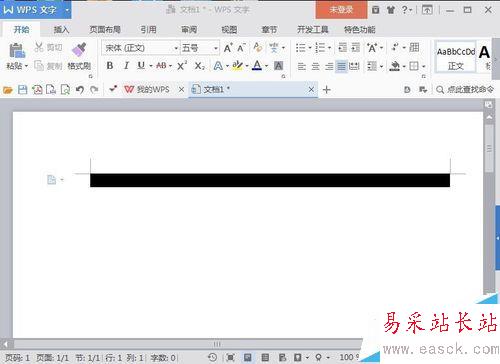This screenshot has width=500, height=364.
Task: Close the 文档1 document tab
Action: pyautogui.click(x=311, y=89)
